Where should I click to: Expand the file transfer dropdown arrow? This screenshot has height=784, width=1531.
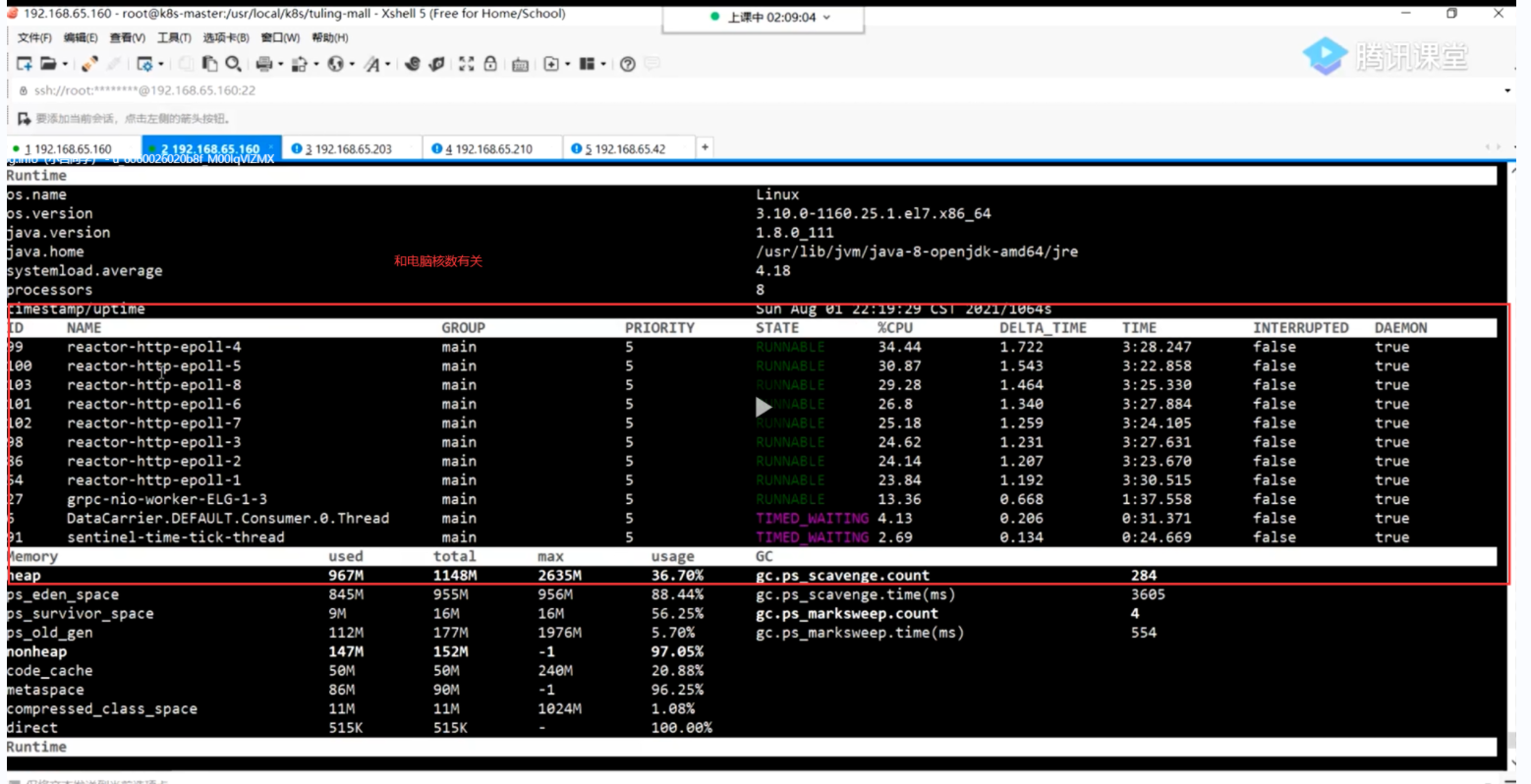tap(316, 64)
